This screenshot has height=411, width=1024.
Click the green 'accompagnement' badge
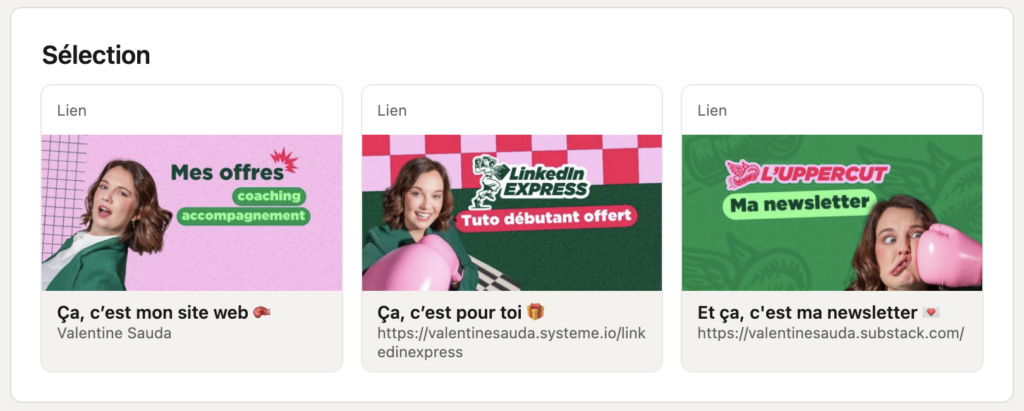click(243, 216)
